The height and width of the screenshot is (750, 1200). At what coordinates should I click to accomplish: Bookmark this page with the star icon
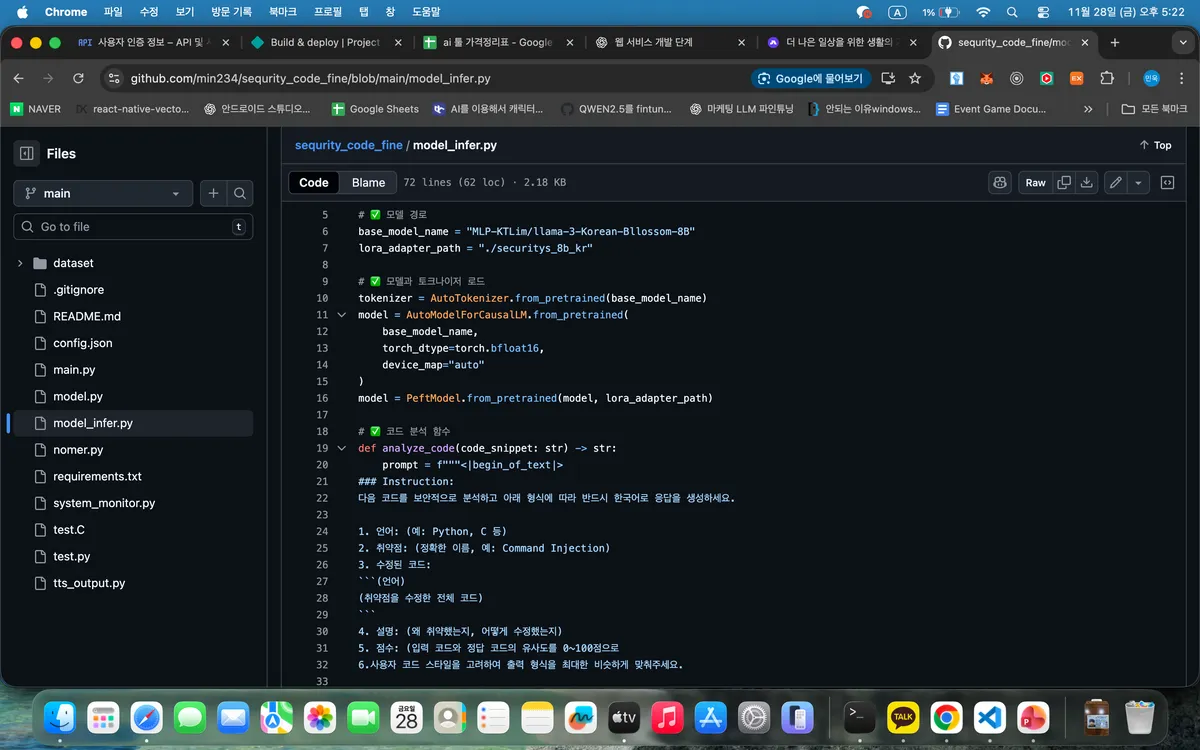914,78
